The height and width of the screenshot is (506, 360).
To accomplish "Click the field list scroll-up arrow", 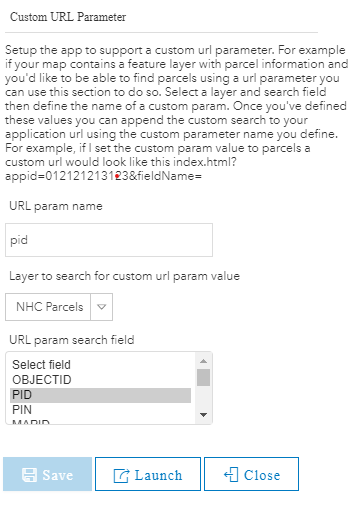I will pos(203,361).
